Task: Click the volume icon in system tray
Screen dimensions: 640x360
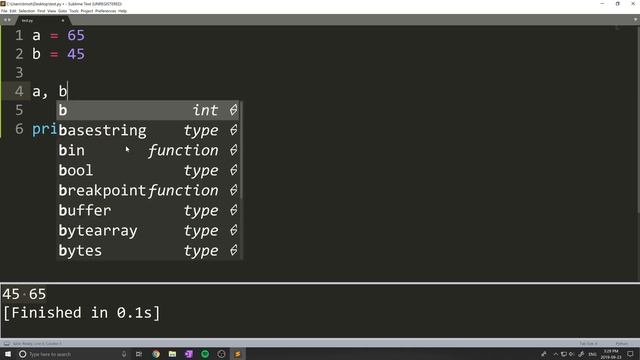Action: pyautogui.click(x=572, y=354)
